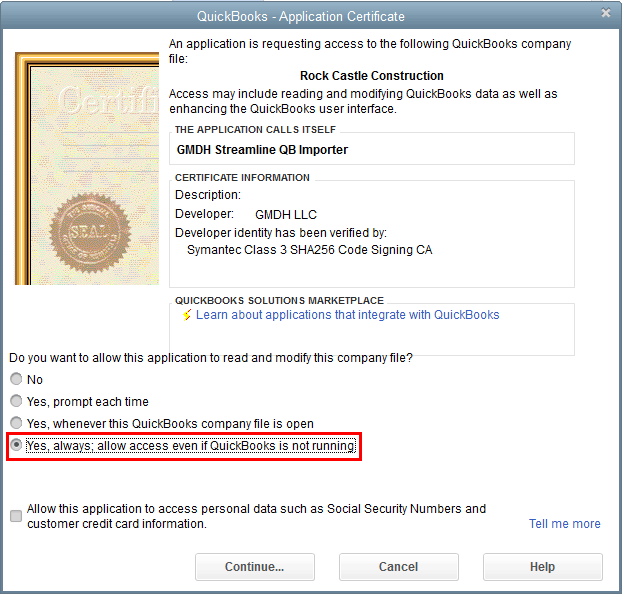Open the "Tell me more" link

(564, 524)
